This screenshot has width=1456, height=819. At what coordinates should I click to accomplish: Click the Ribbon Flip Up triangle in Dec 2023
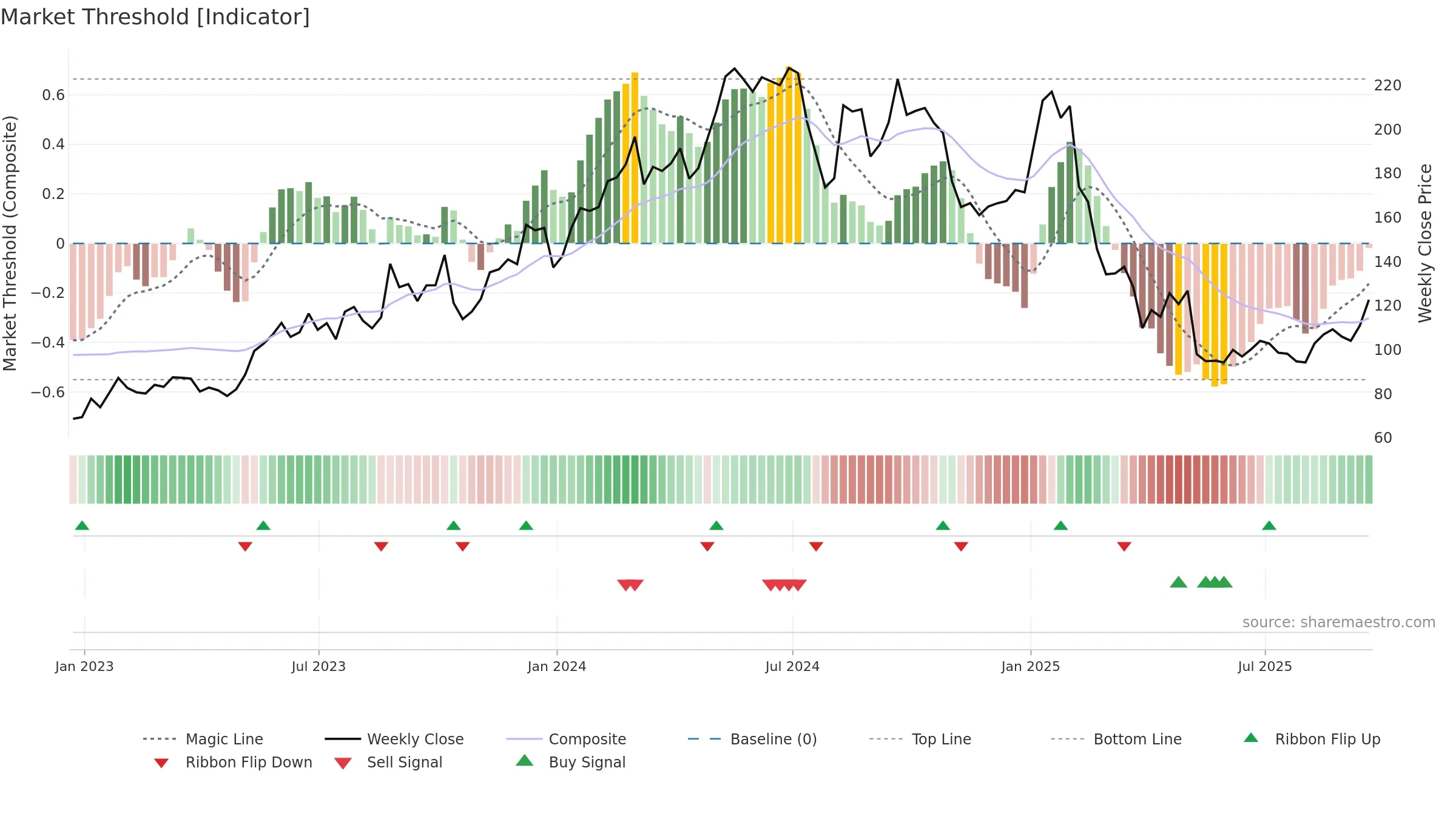[526, 525]
